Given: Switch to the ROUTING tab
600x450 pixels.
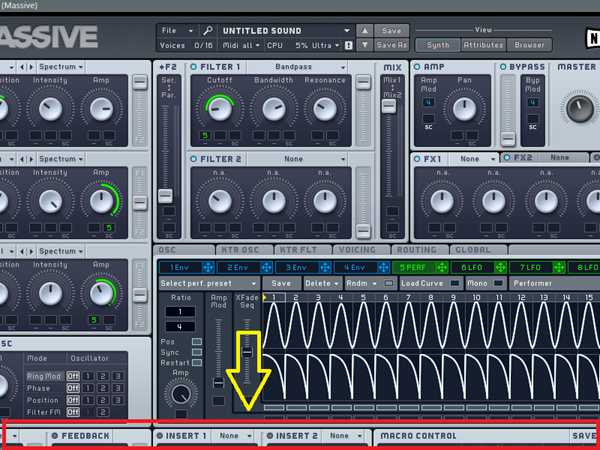Looking at the screenshot, I should [420, 250].
